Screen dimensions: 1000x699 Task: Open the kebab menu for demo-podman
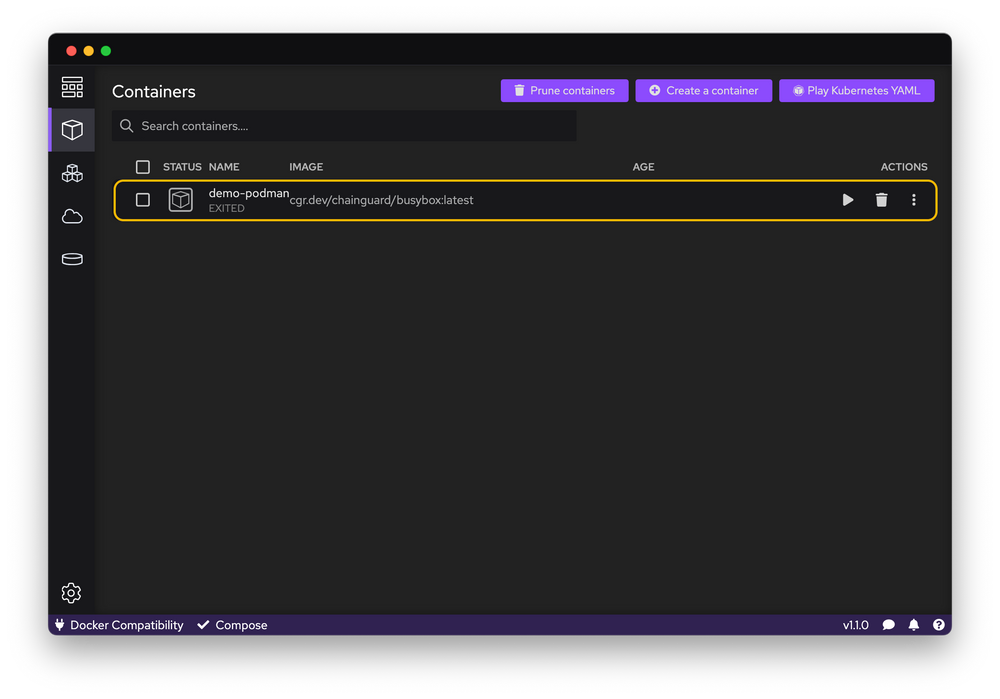[x=913, y=200]
